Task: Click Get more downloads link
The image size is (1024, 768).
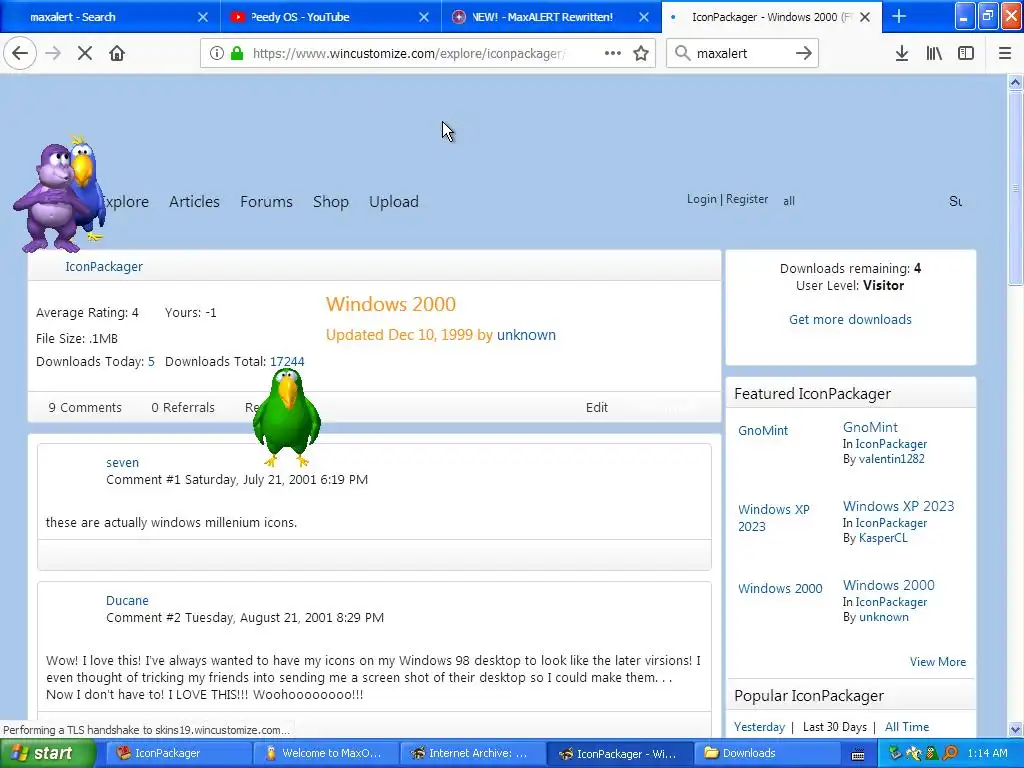Action: click(850, 319)
